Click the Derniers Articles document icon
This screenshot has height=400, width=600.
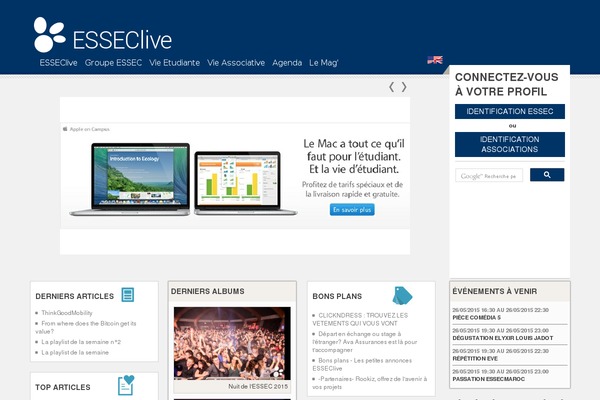128,295
